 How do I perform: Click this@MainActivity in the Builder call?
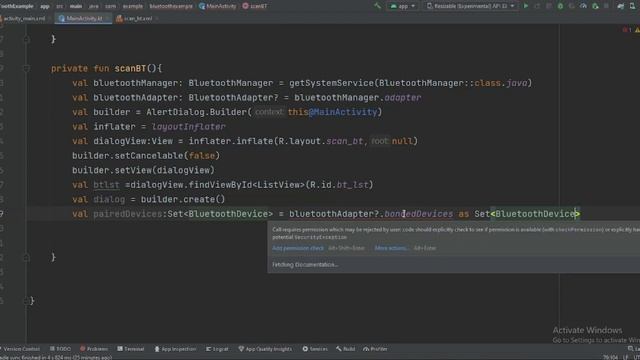pos(332,112)
